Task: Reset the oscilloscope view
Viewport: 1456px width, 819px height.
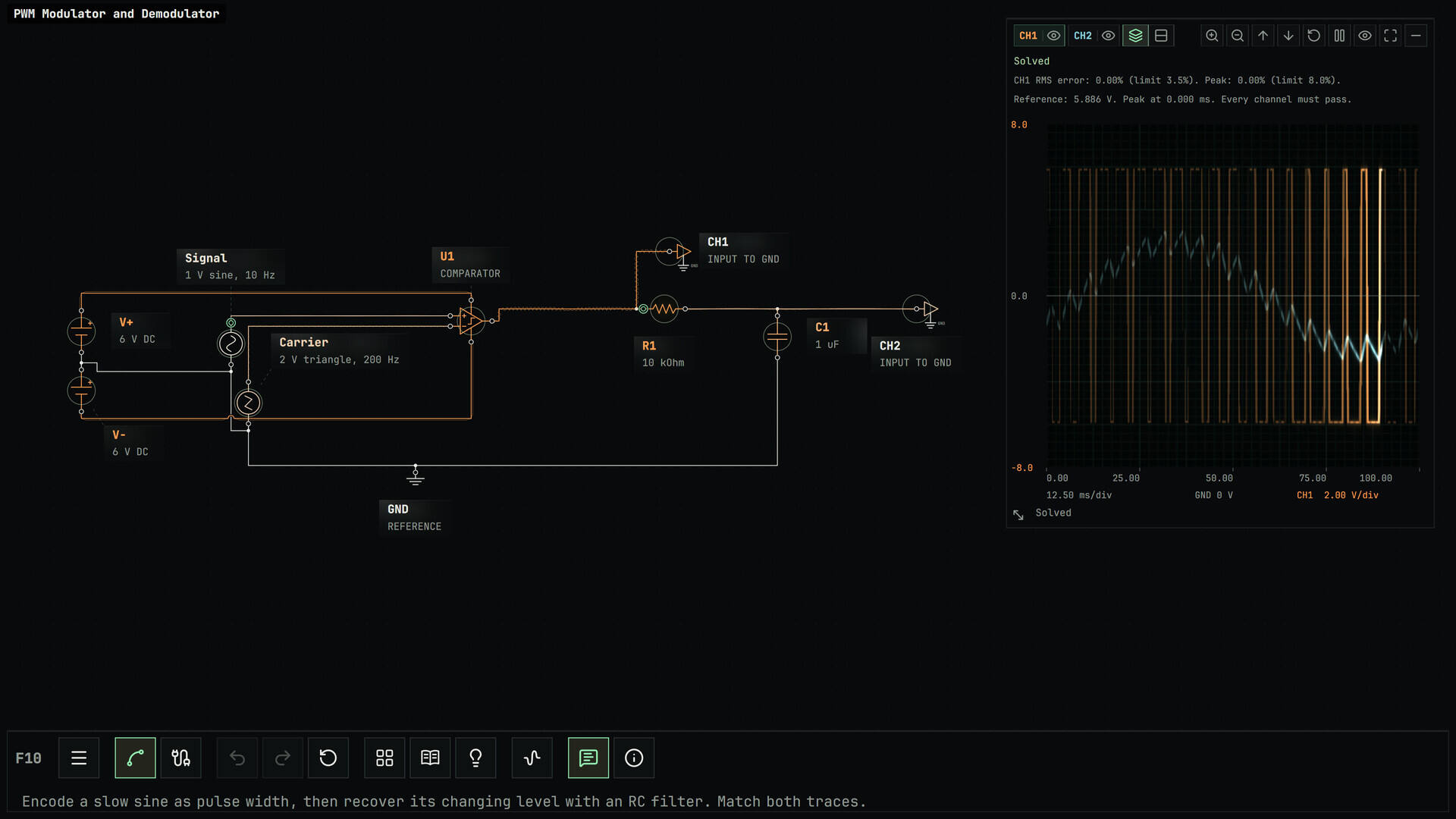Action: (1314, 36)
